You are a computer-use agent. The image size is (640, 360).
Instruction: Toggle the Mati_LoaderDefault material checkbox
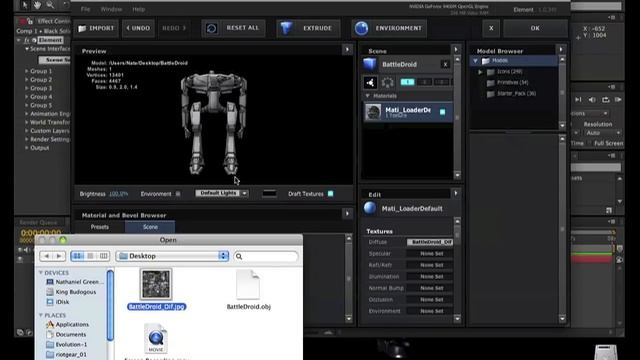pyautogui.click(x=442, y=112)
